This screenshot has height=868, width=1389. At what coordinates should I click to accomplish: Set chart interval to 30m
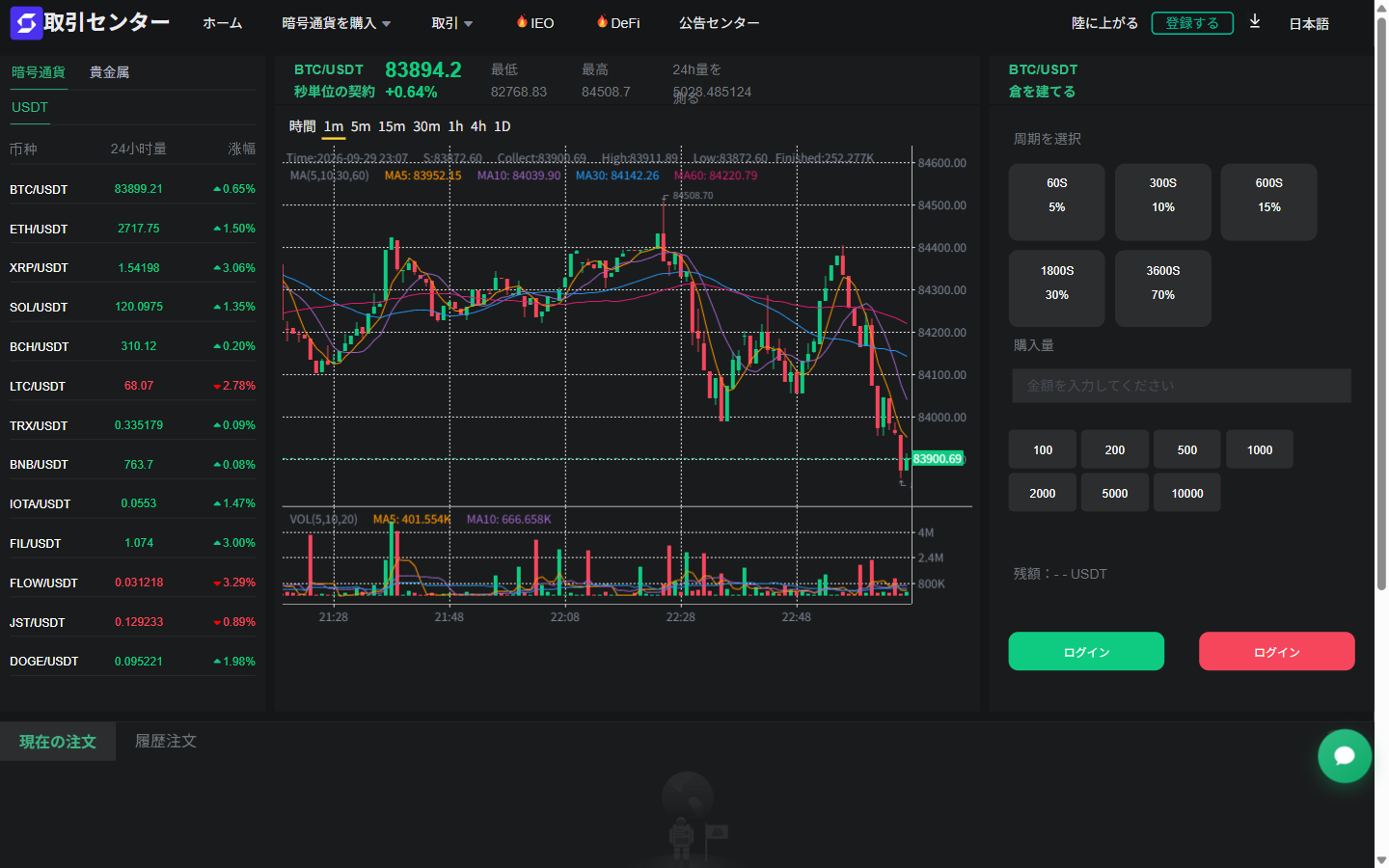point(426,126)
